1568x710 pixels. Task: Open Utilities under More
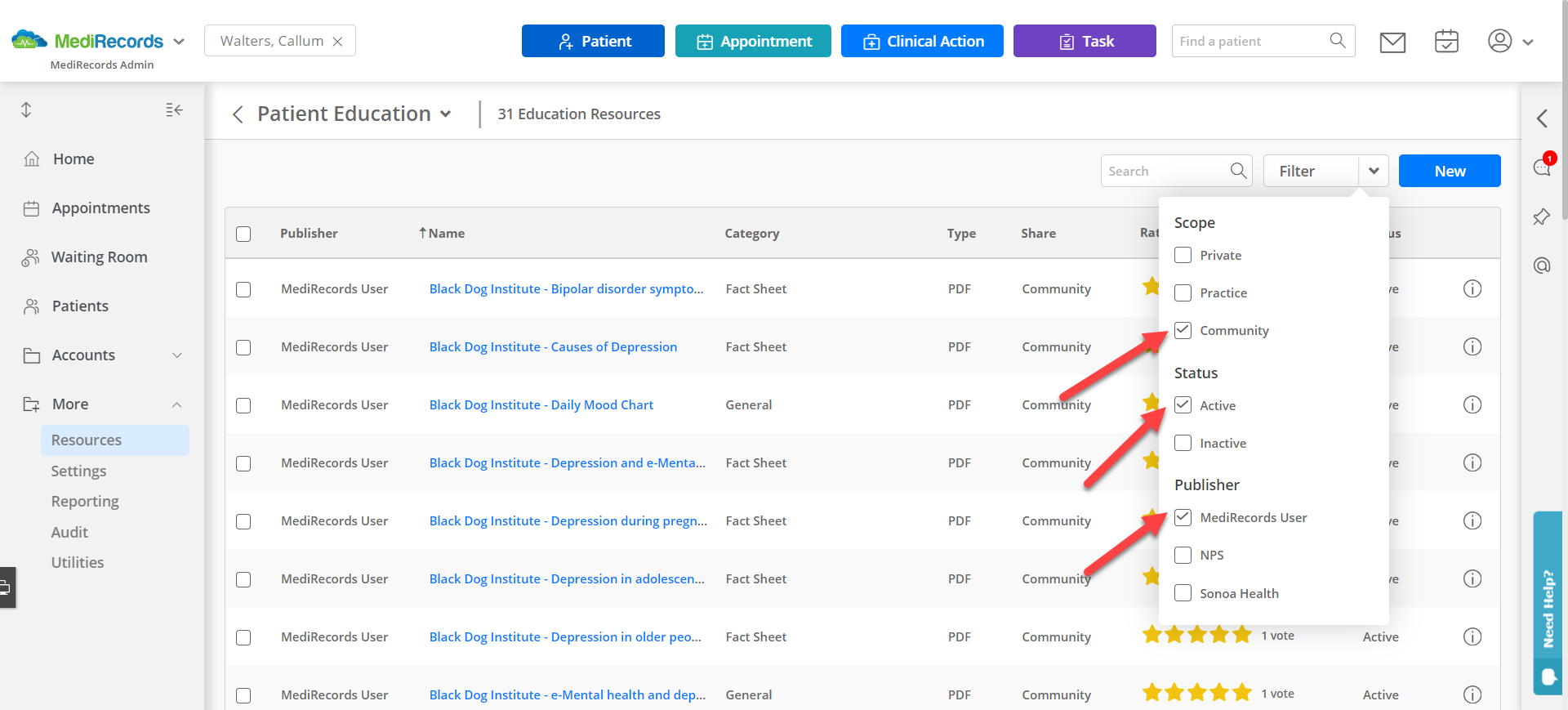point(78,562)
